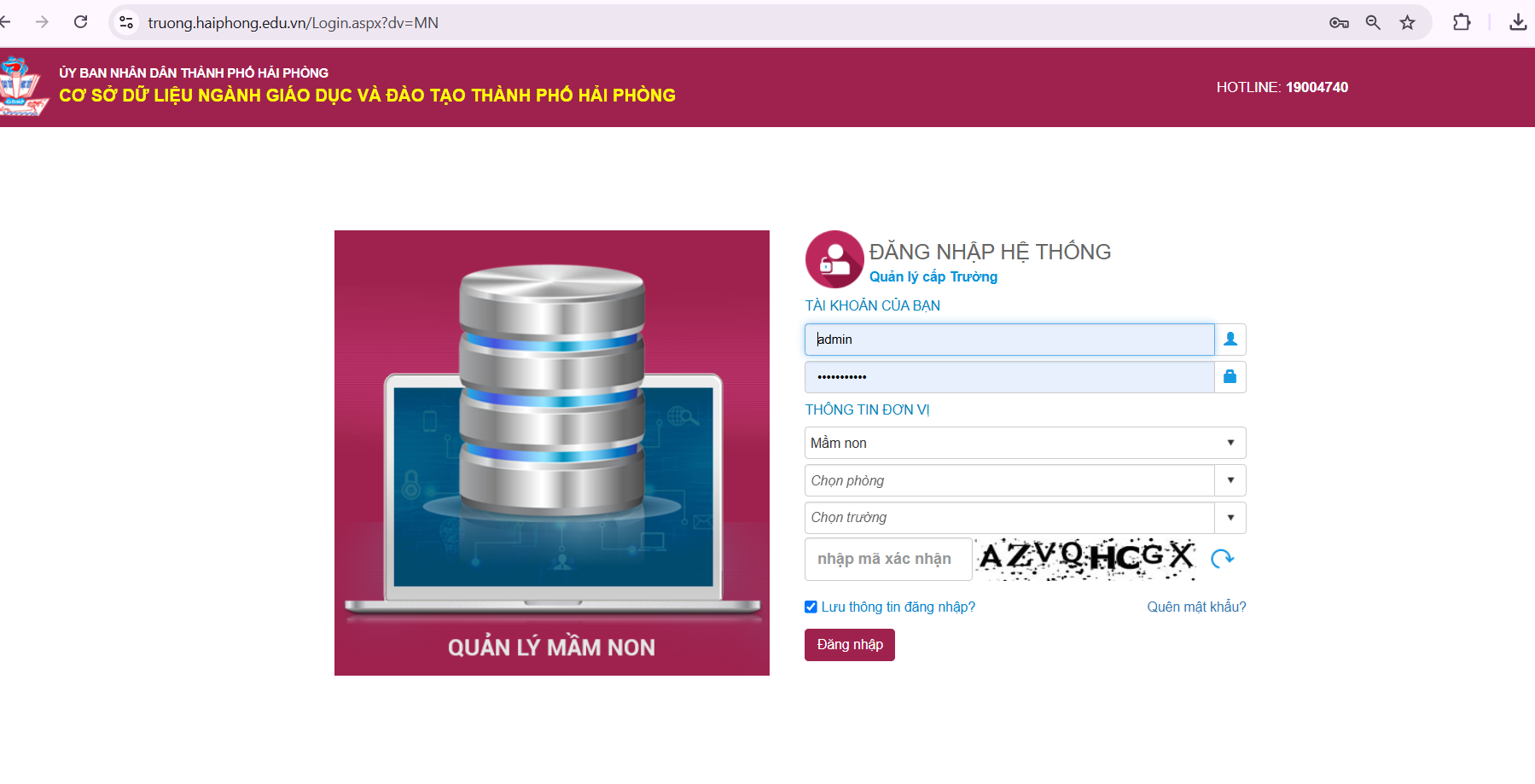Open the browser downloads icon

[x=1517, y=23]
